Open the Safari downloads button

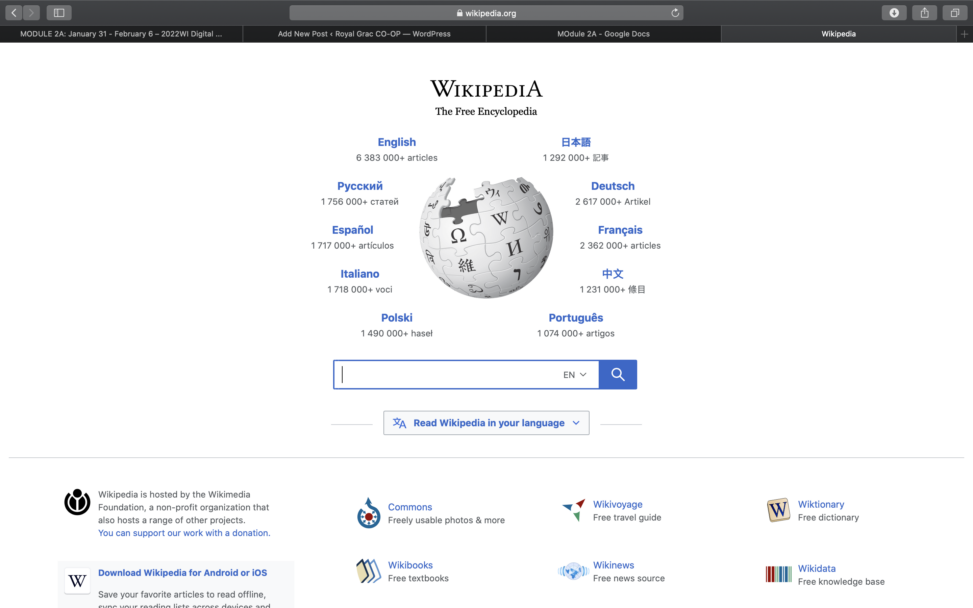(894, 12)
